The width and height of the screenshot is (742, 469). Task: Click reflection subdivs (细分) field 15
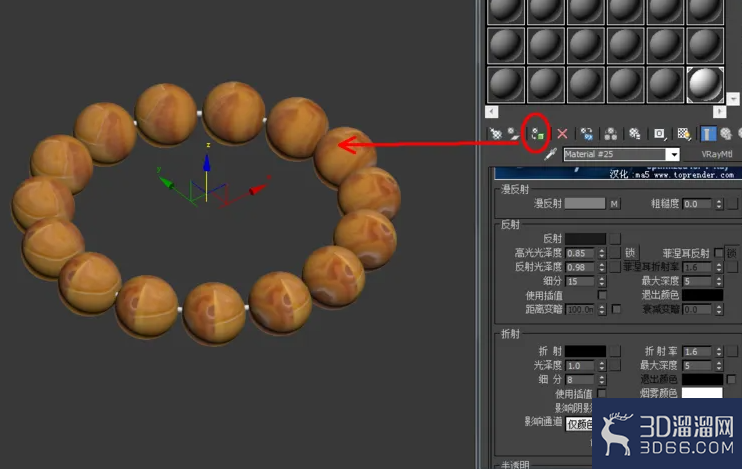pyautogui.click(x=580, y=282)
